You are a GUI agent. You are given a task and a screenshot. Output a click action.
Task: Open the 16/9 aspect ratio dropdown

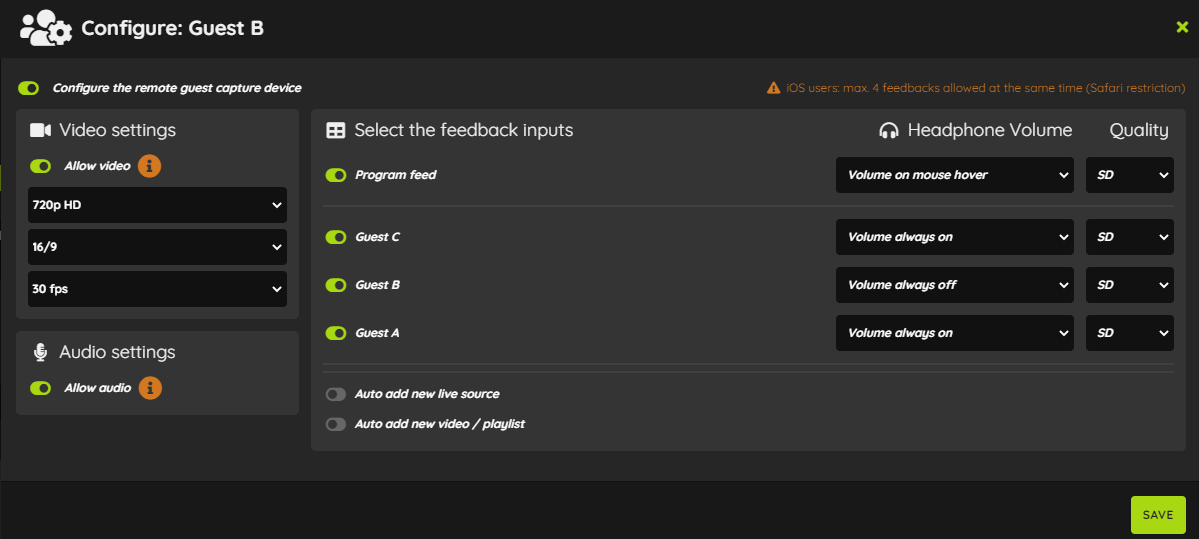(x=158, y=247)
